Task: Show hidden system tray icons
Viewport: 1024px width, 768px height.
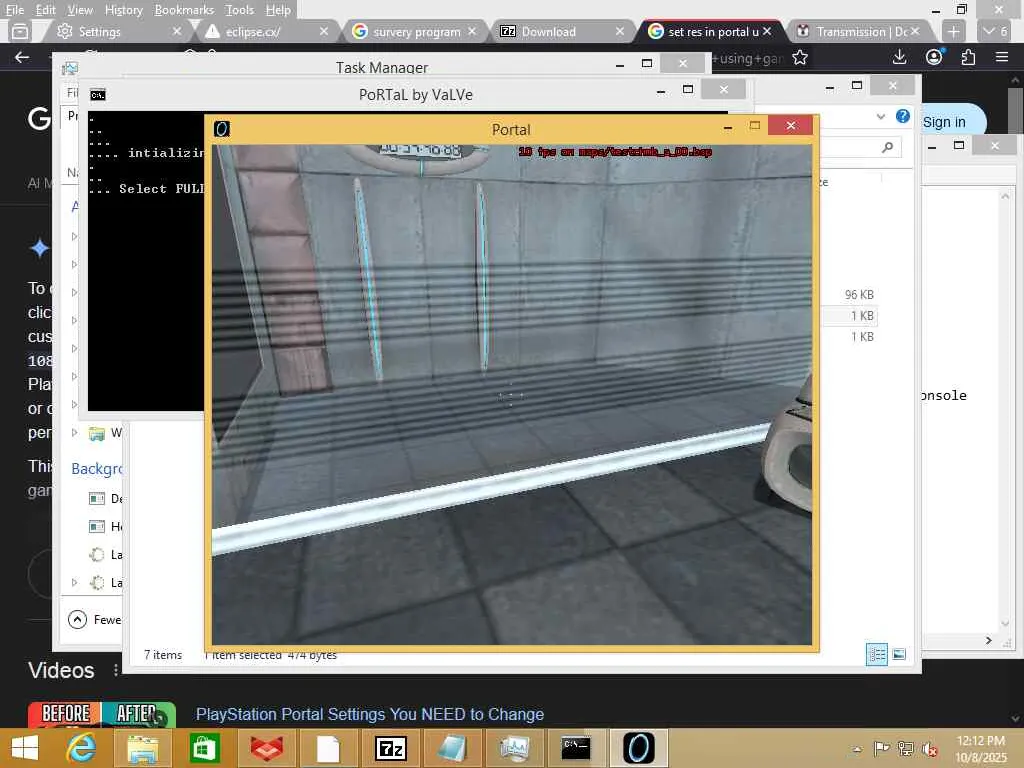Action: 857,749
